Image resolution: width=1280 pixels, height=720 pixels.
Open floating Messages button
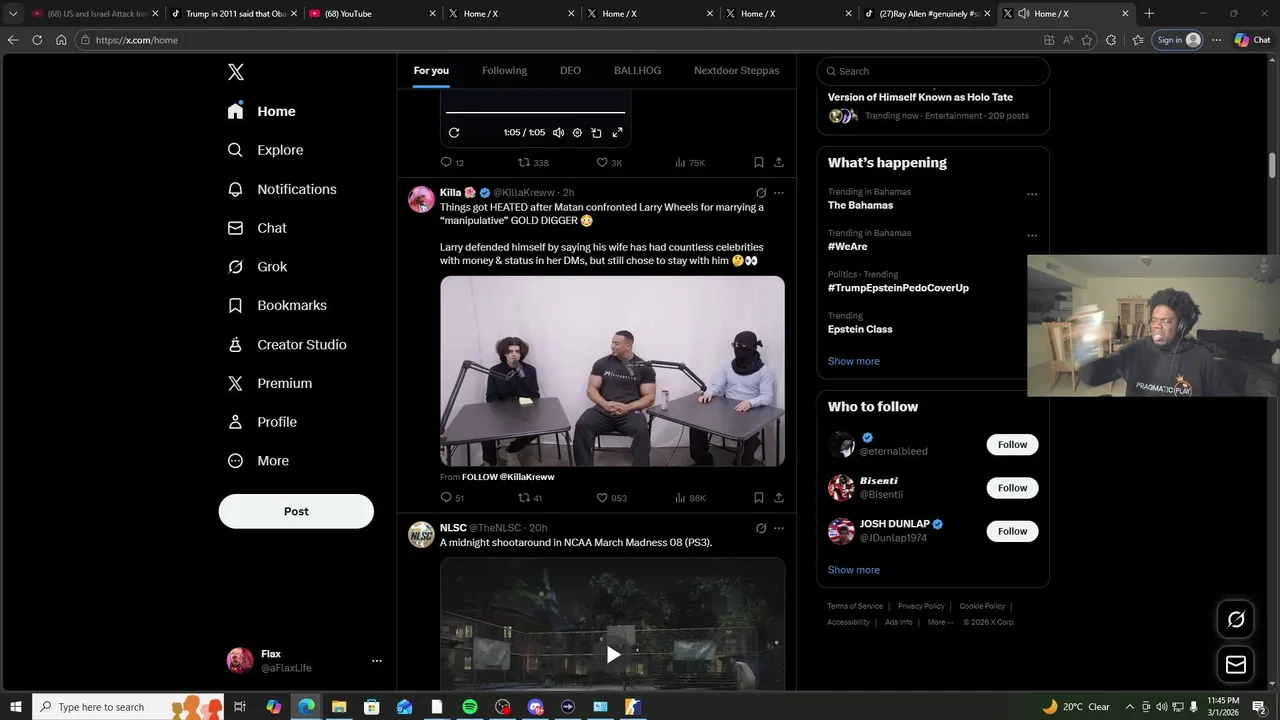click(x=1236, y=664)
